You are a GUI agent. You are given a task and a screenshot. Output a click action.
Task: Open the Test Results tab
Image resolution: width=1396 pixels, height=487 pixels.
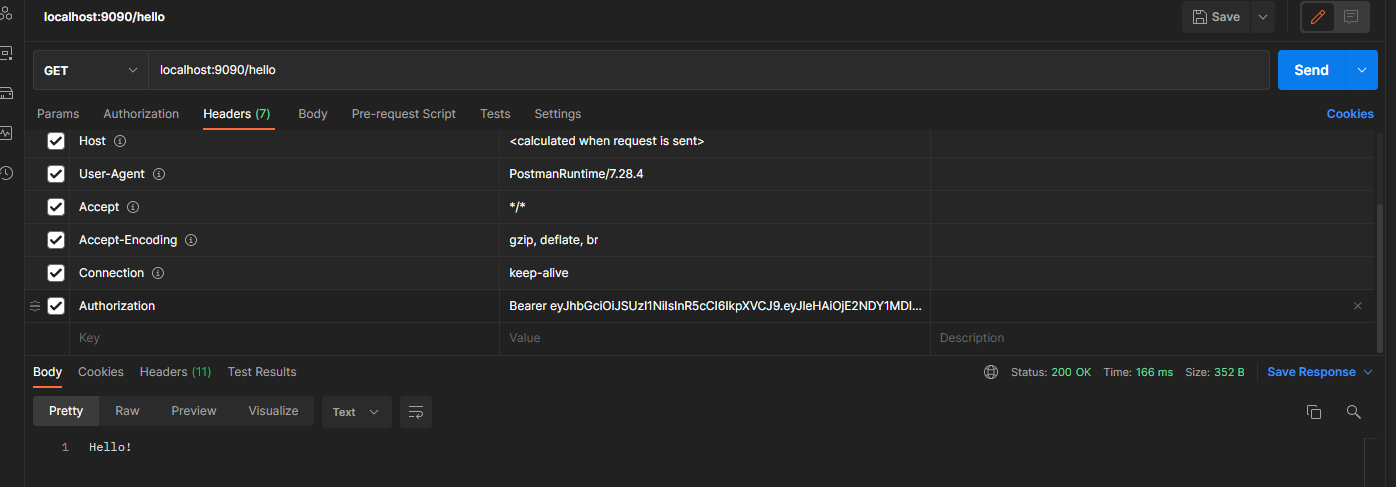click(x=262, y=372)
